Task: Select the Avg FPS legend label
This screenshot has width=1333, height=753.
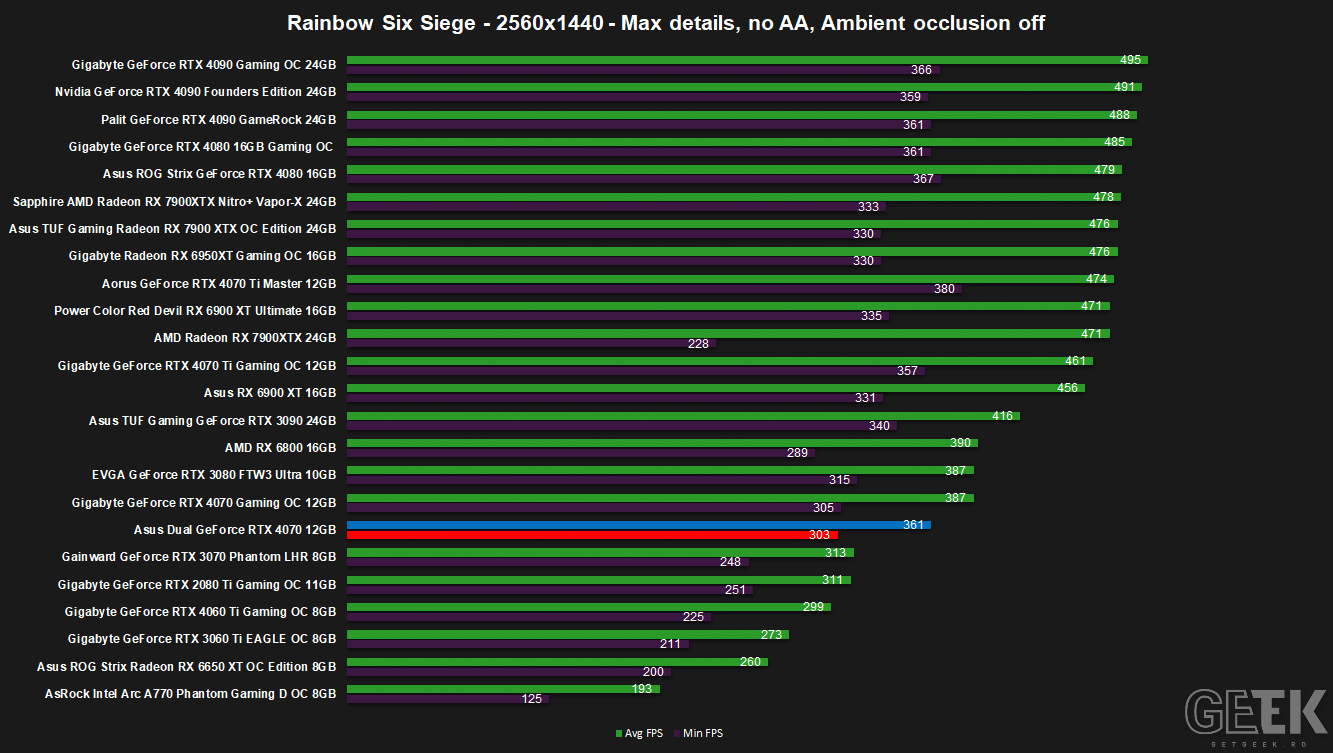Action: click(x=644, y=734)
